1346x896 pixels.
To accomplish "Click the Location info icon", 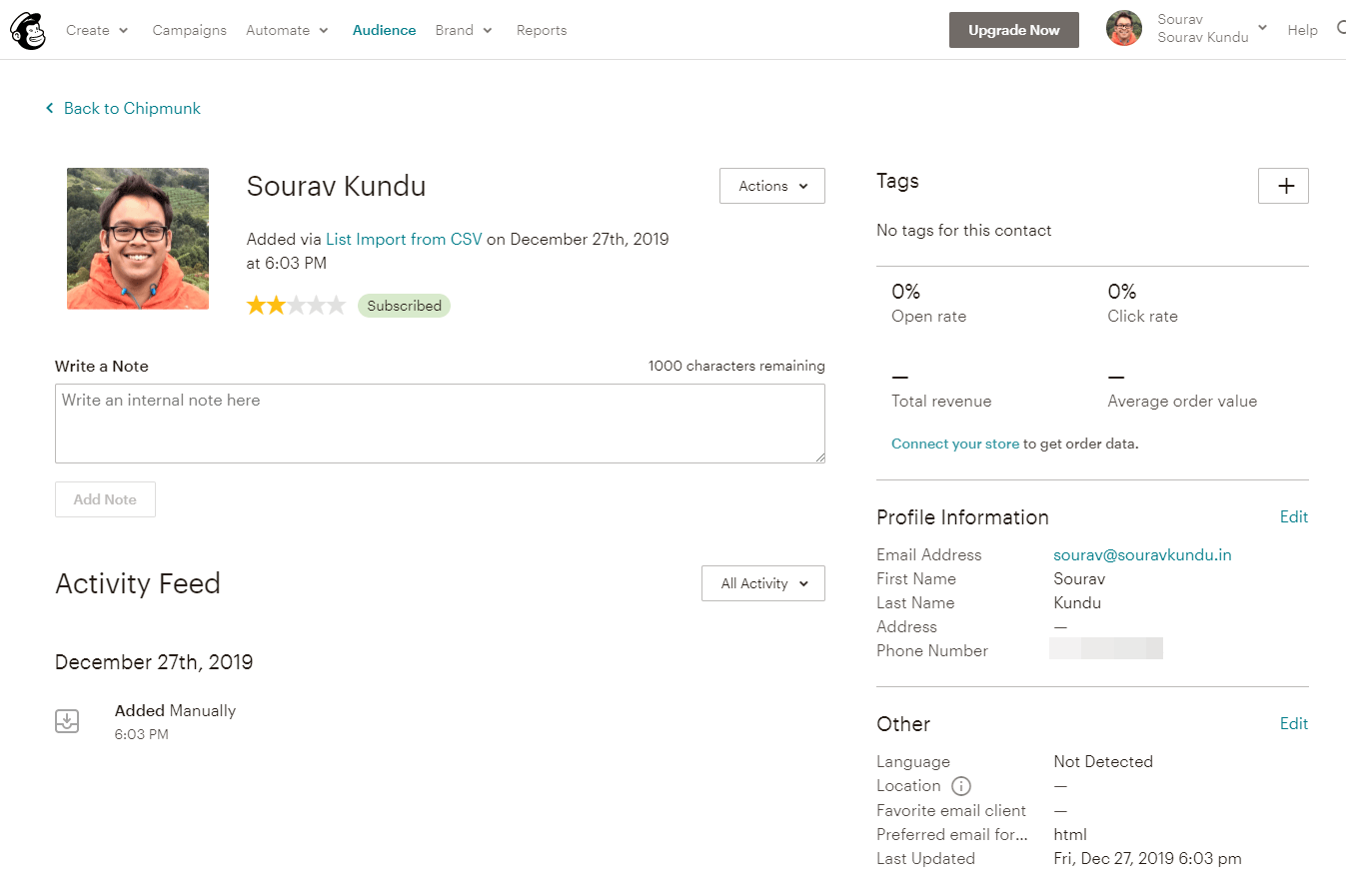I will coord(961,786).
